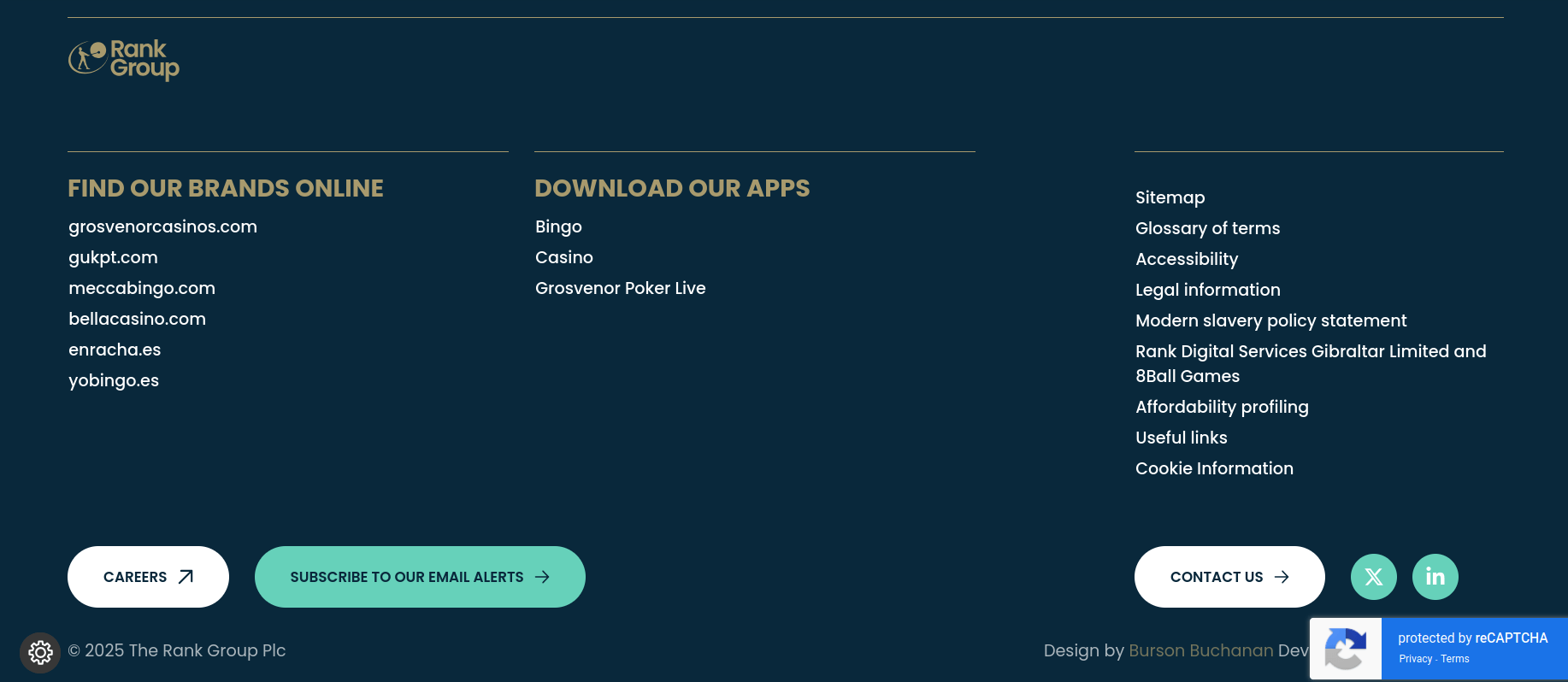
Task: View Cookie Information page
Action: pyautogui.click(x=1214, y=468)
